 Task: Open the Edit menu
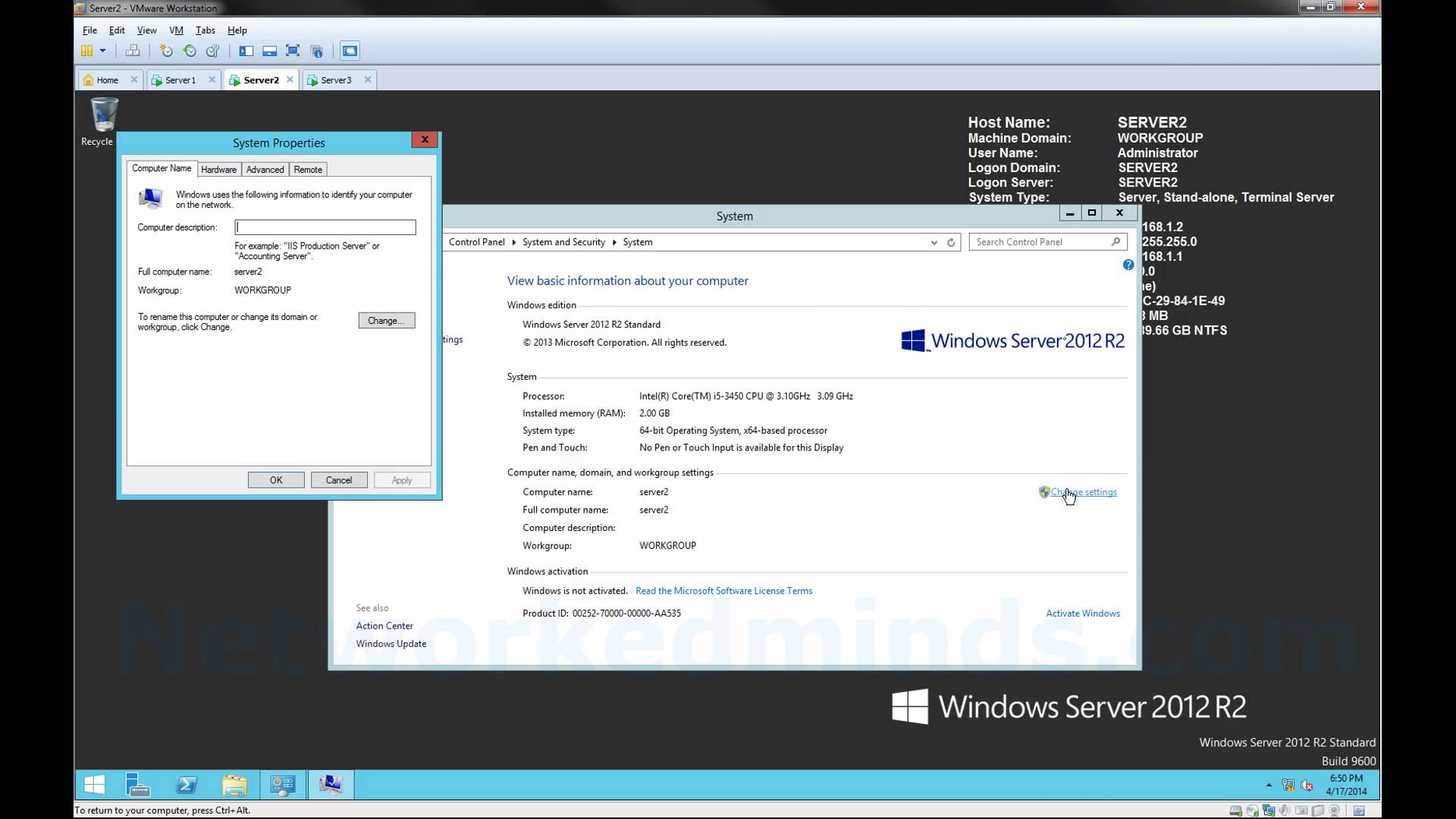(117, 30)
